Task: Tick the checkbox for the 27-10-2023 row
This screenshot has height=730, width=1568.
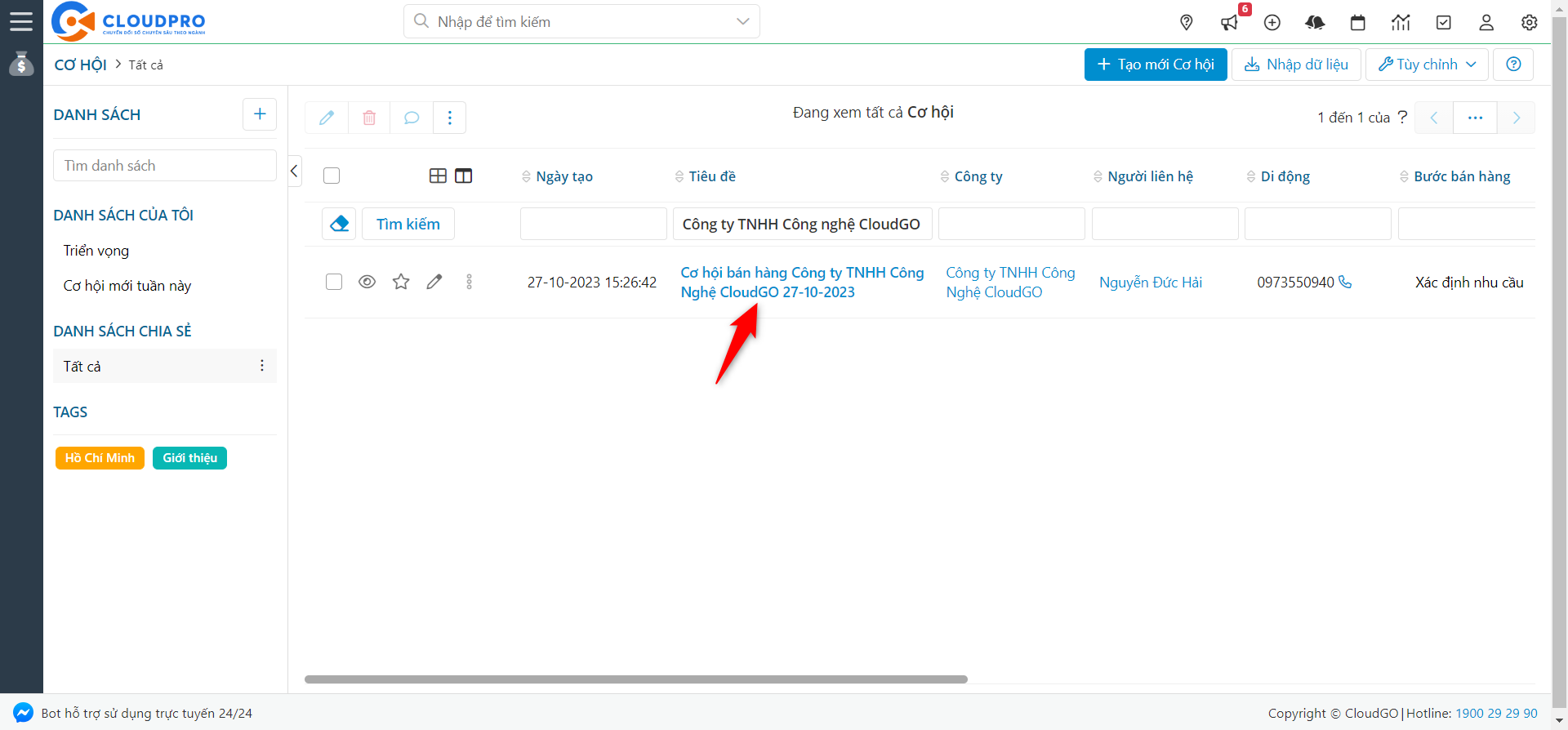Action: [x=334, y=282]
